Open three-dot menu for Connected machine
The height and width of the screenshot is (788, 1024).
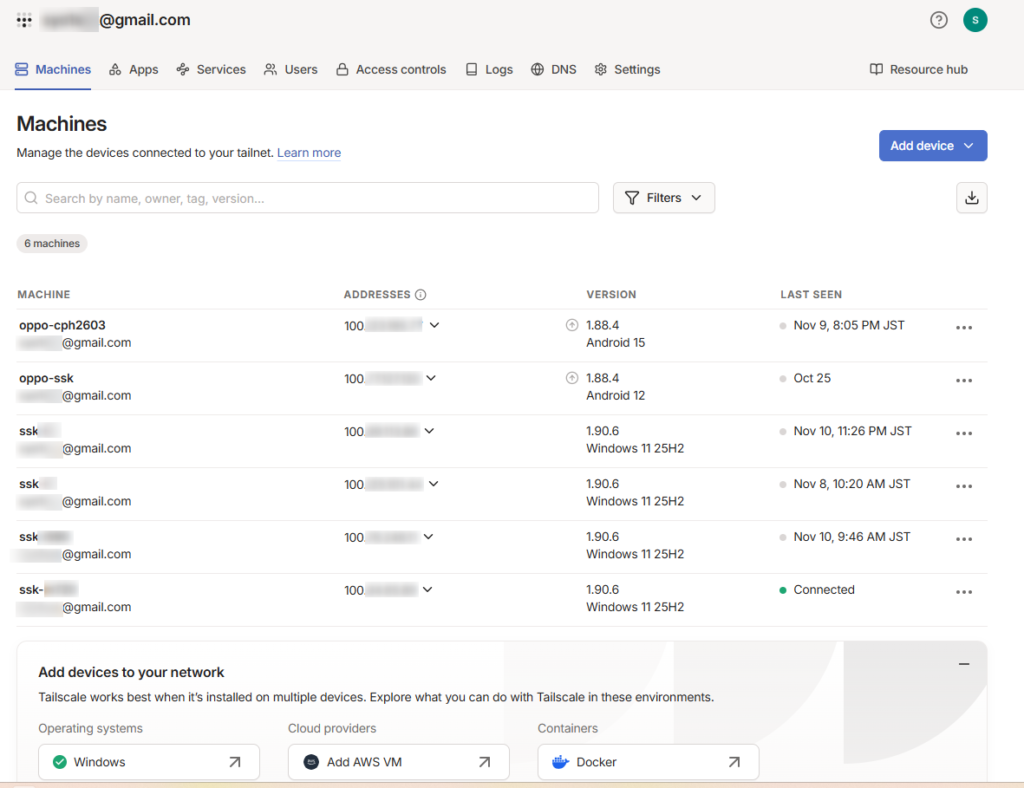[x=963, y=592]
